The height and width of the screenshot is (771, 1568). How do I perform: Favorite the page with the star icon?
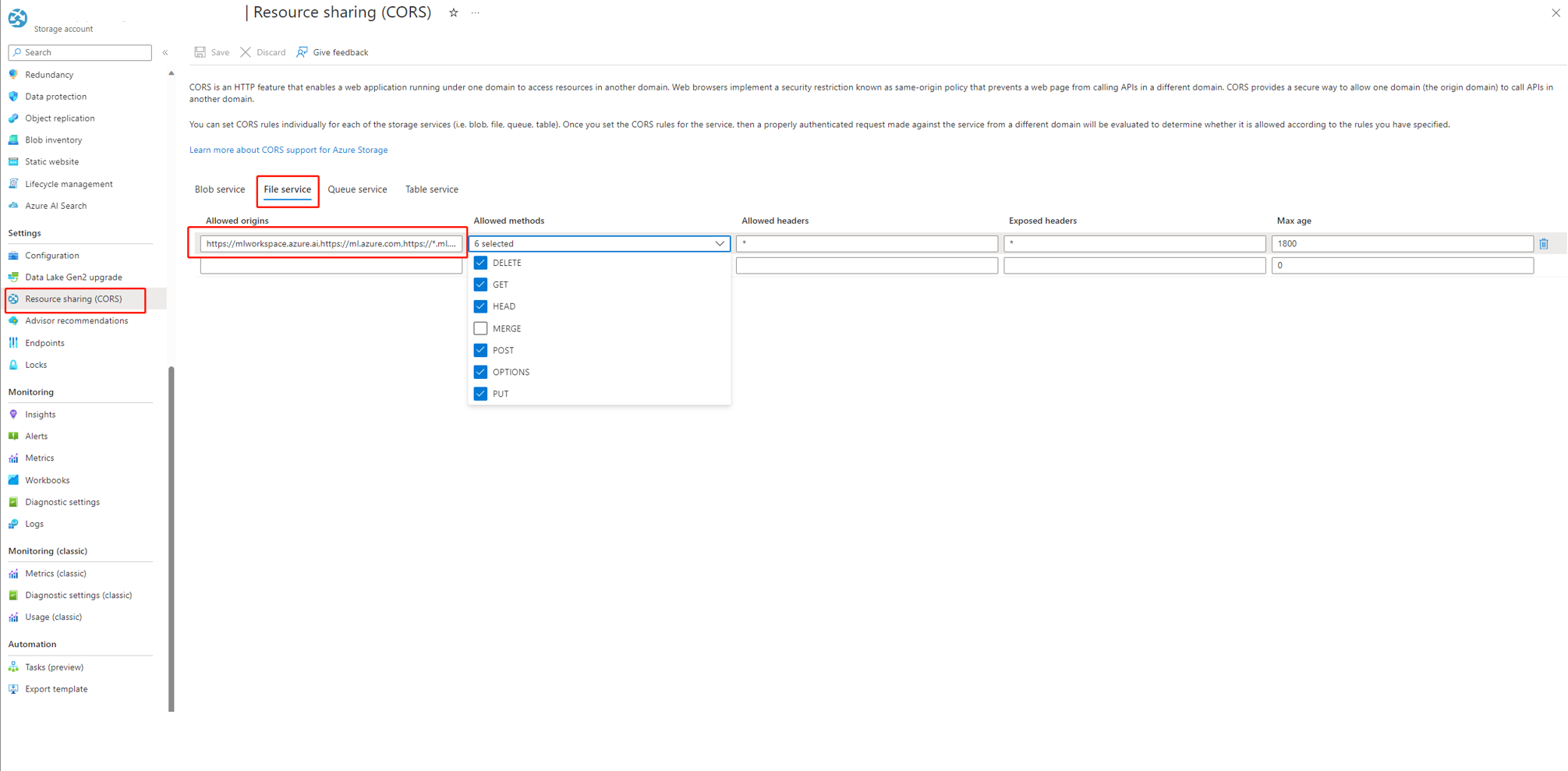[453, 12]
